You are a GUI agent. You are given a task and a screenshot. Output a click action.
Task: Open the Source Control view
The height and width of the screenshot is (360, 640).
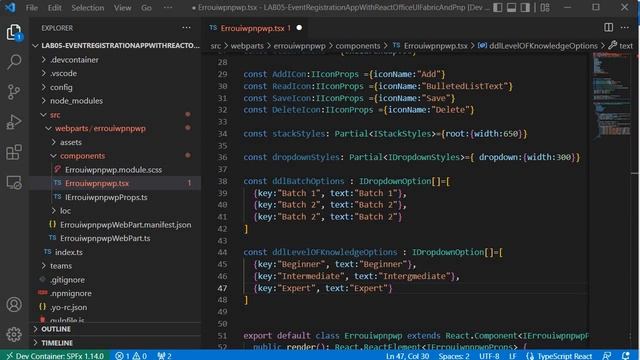tap(14, 92)
